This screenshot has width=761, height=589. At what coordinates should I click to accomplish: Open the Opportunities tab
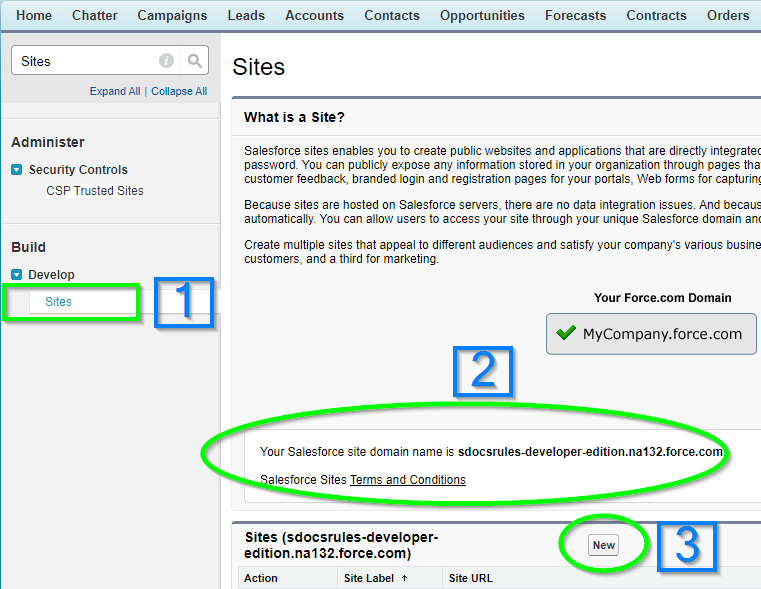tap(482, 16)
